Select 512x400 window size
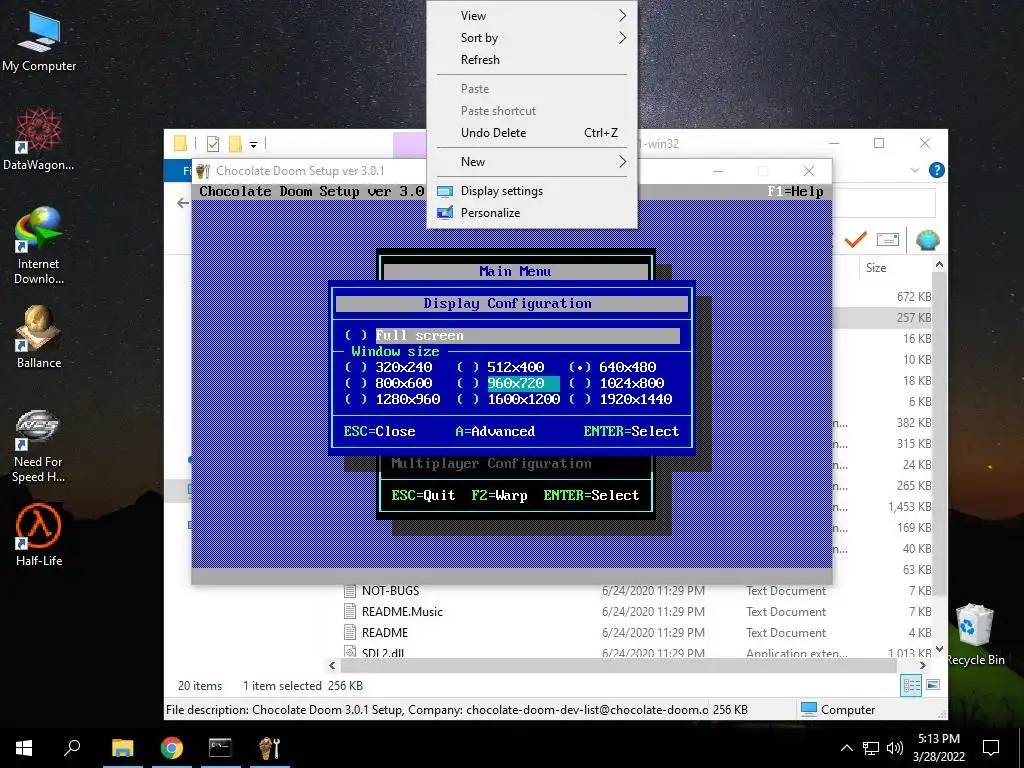Image resolution: width=1024 pixels, height=768 pixels. coord(500,367)
